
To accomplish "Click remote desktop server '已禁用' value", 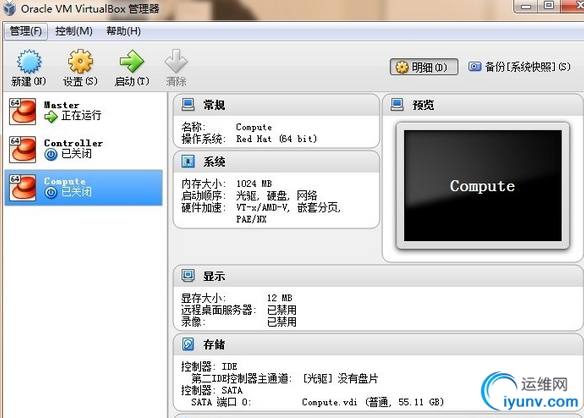I will coord(282,310).
